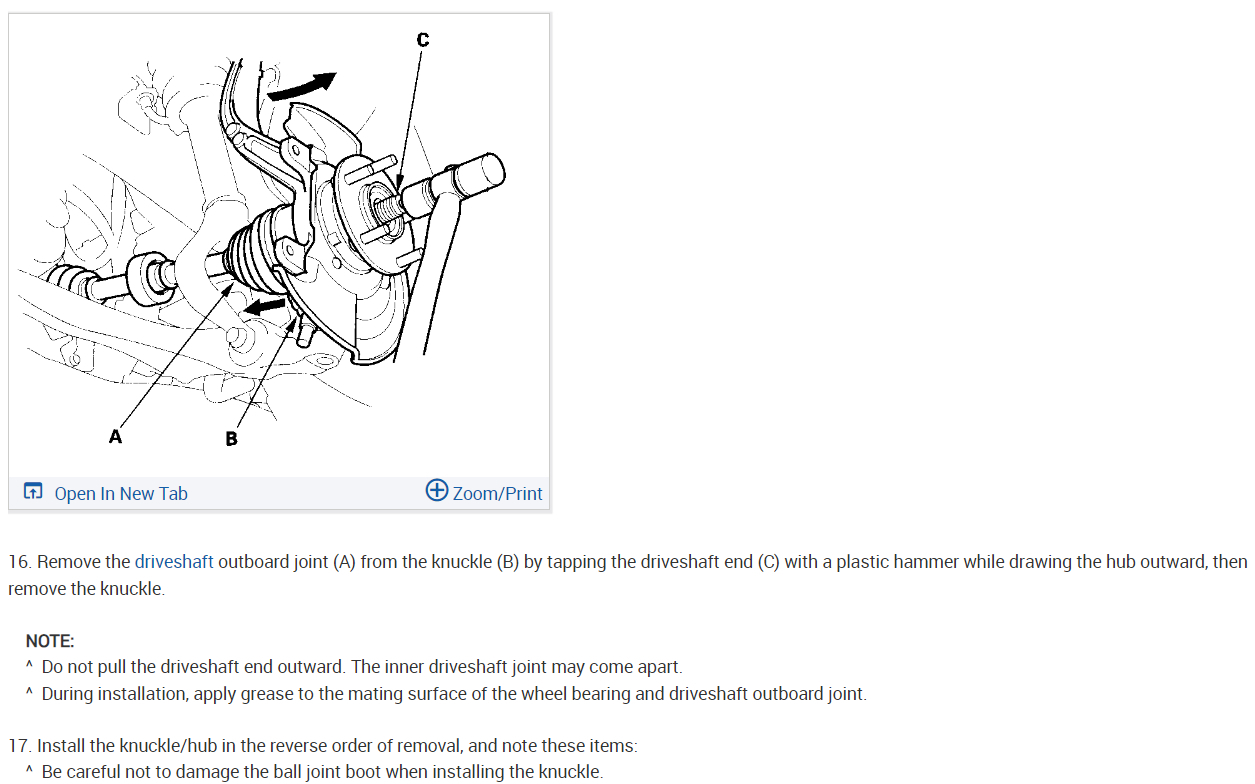Click the lower left-pointing arrow in the diagram
1255x784 pixels.
(265, 306)
